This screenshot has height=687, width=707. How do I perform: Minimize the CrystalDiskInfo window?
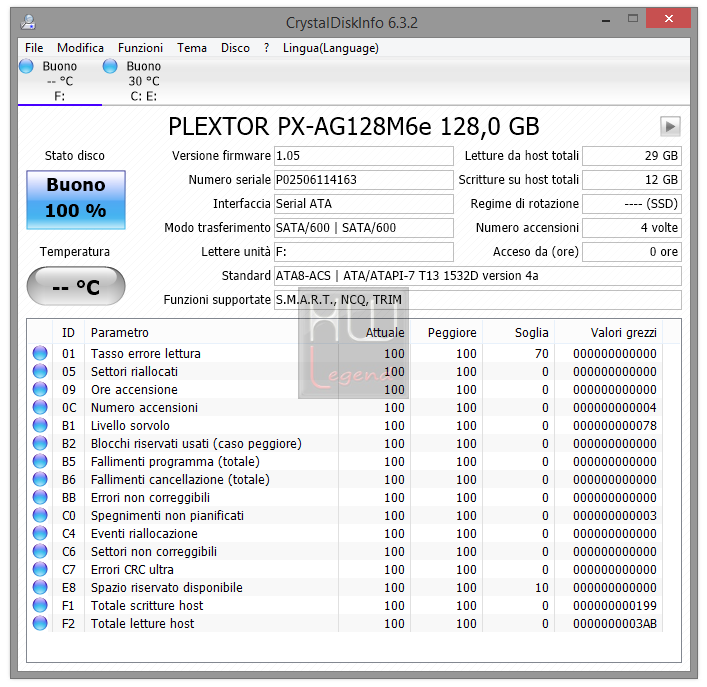606,20
